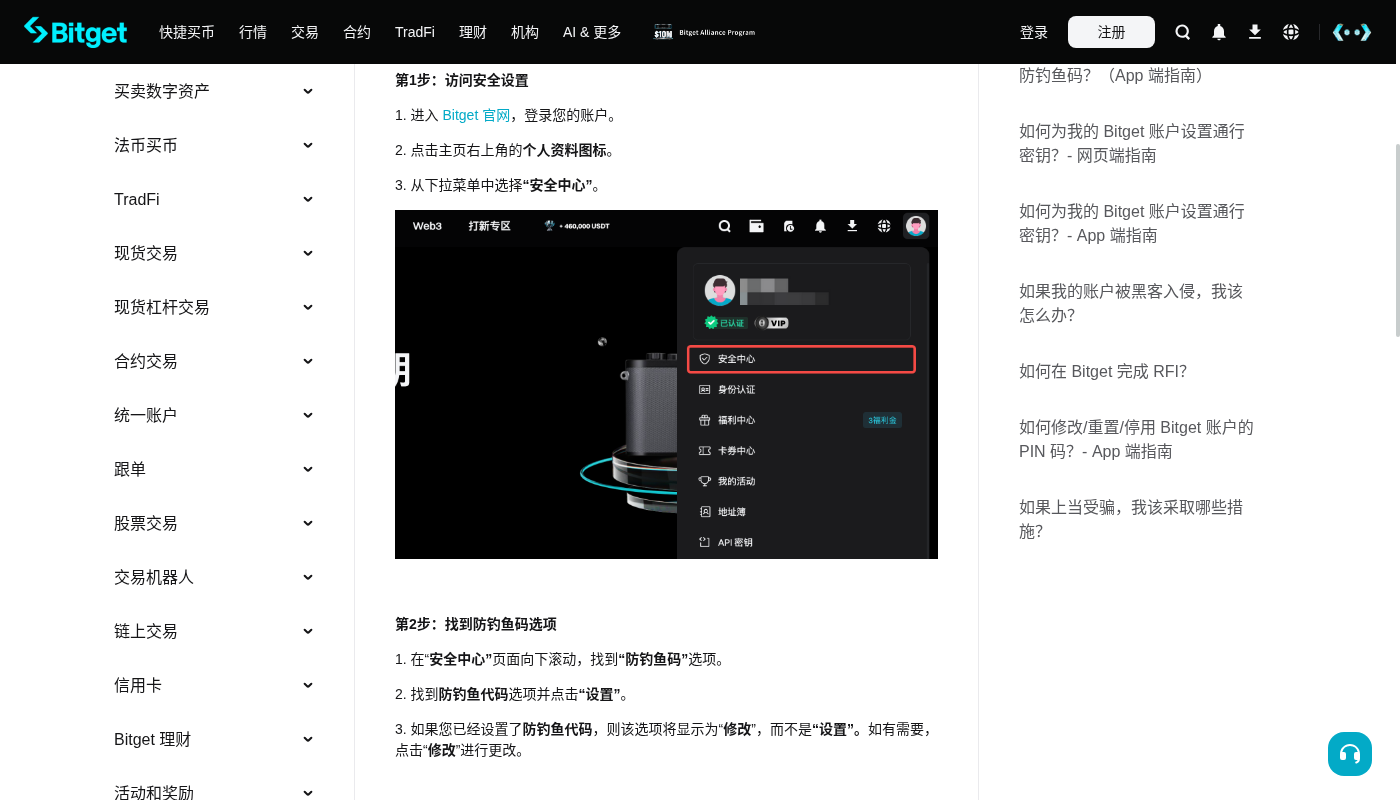Expand the 股票交易 sidebar section
Viewport: 1400px width, 800px height.
pyautogui.click(x=214, y=523)
